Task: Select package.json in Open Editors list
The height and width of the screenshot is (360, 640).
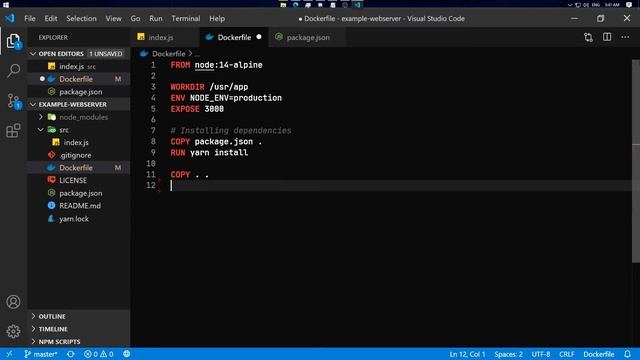Action: 79,92
